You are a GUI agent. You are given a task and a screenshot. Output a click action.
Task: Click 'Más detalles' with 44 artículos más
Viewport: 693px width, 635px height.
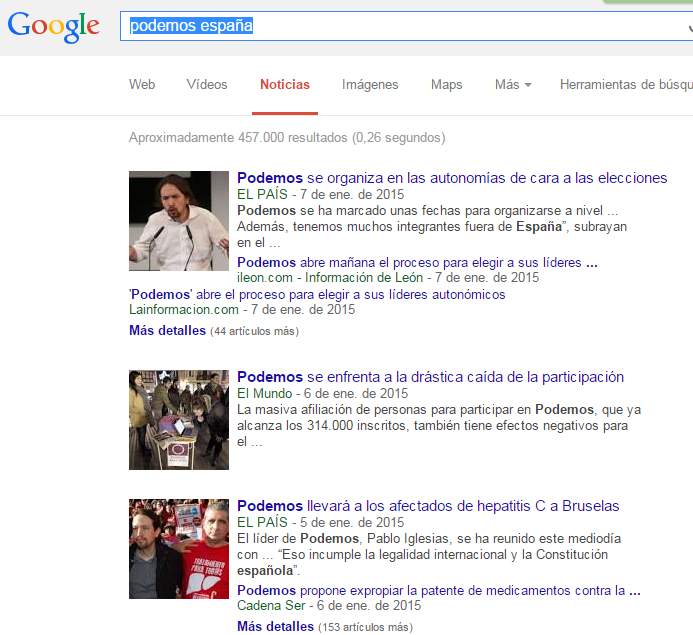click(x=168, y=331)
